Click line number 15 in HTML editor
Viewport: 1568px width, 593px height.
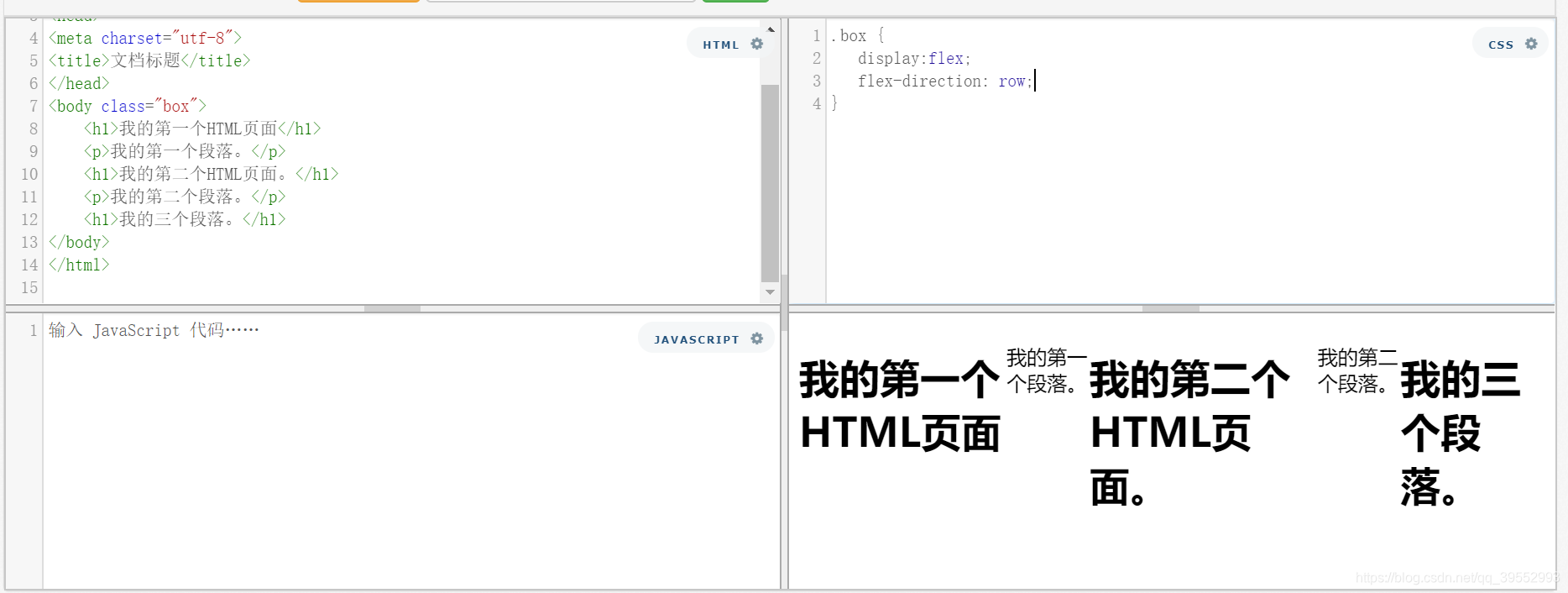click(29, 287)
